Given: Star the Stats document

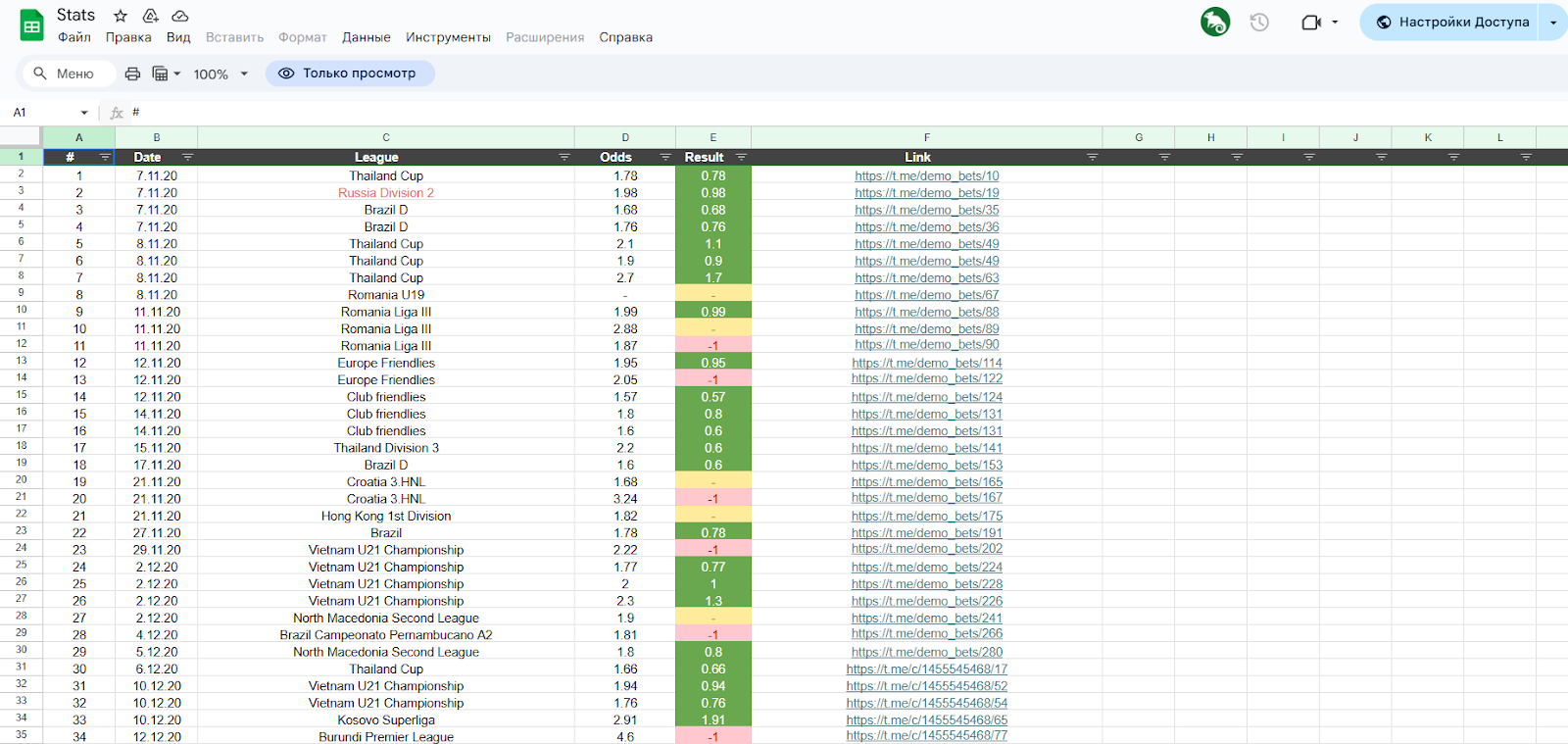Looking at the screenshot, I should (x=121, y=16).
